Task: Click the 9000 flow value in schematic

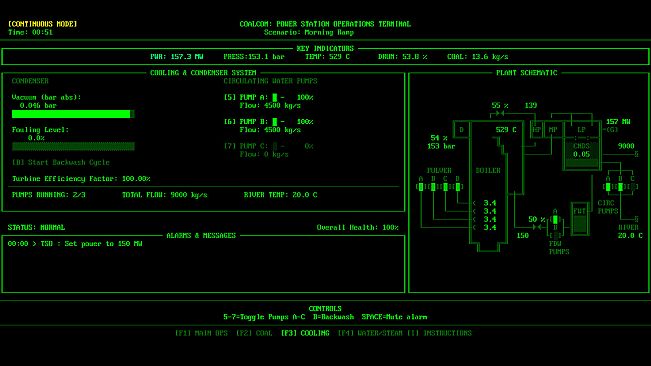Action: tap(626, 146)
